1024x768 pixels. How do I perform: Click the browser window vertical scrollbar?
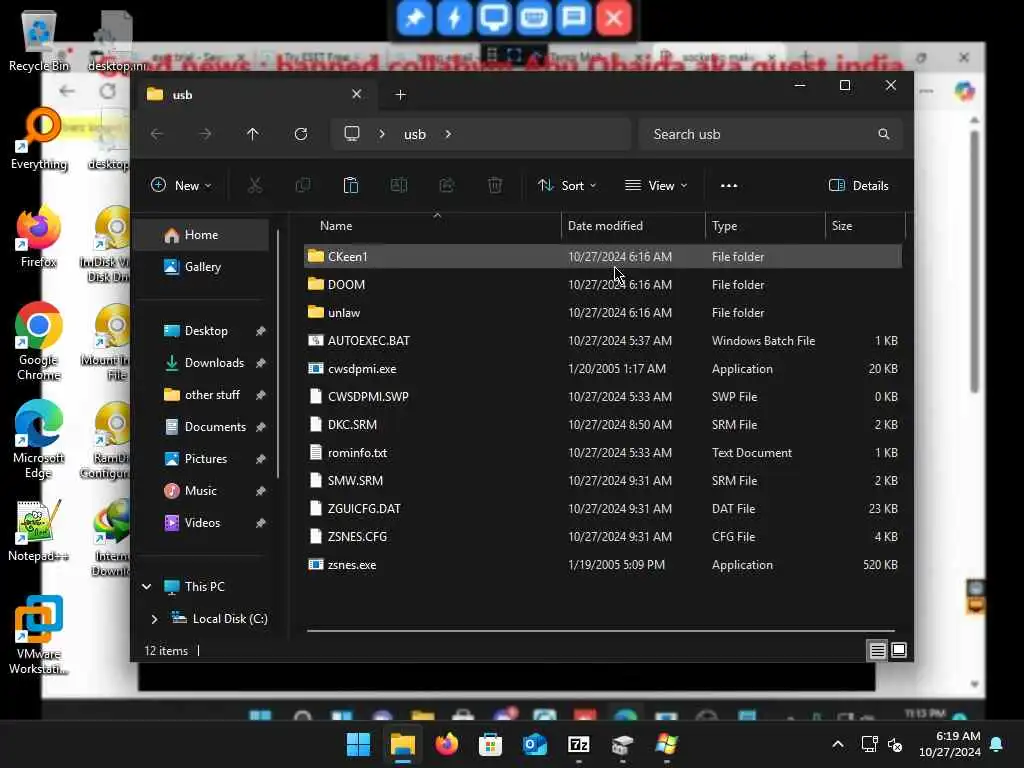pos(974,261)
